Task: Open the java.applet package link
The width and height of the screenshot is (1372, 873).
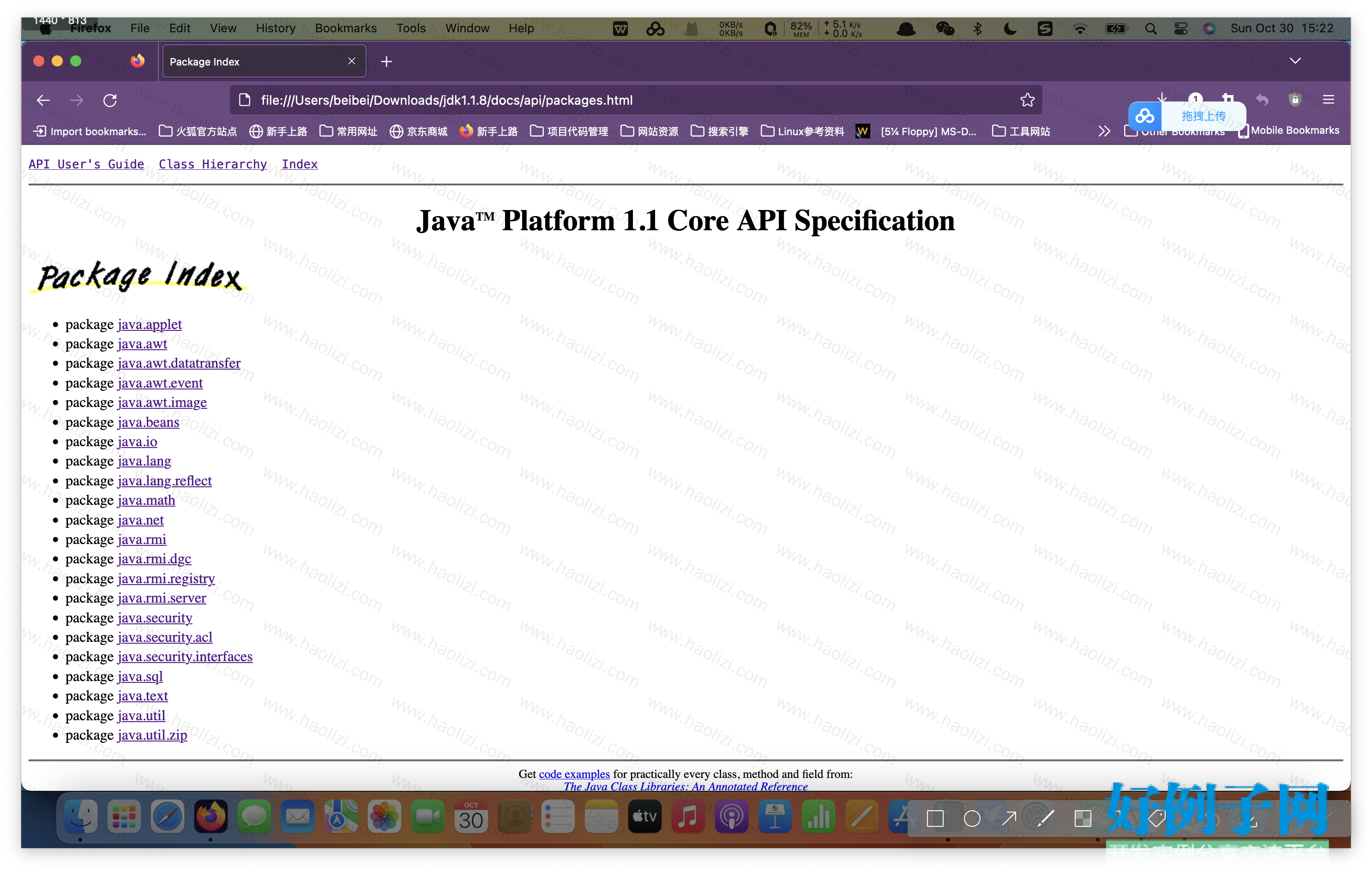Action: click(149, 324)
